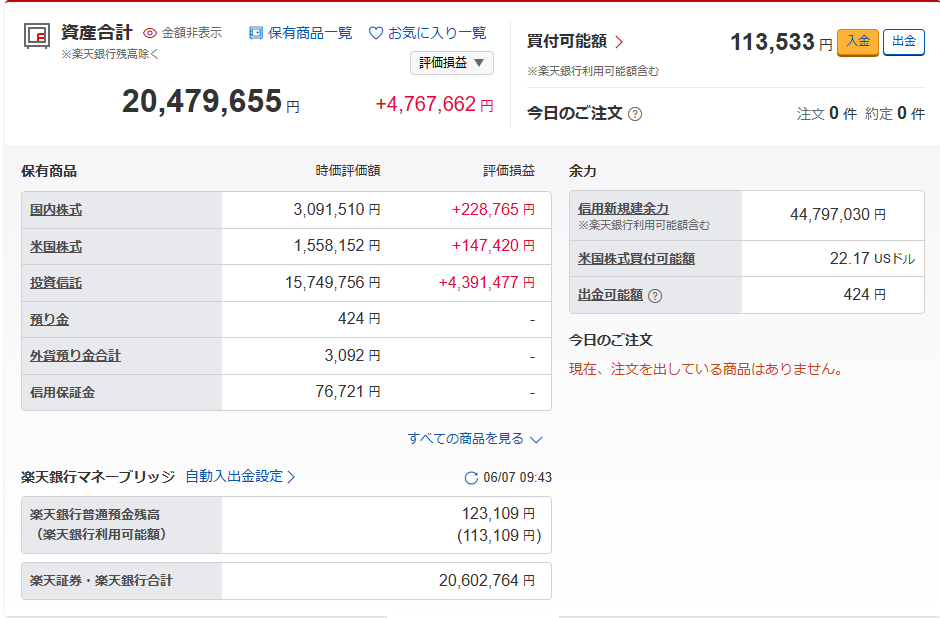This screenshot has width=940, height=618.
Task: Open 信用新規建余力 link
Action: (623, 209)
